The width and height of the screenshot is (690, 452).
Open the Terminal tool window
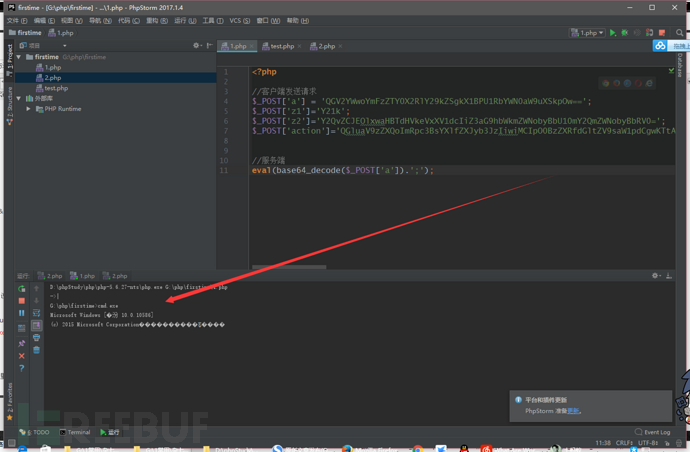[x=75, y=432]
